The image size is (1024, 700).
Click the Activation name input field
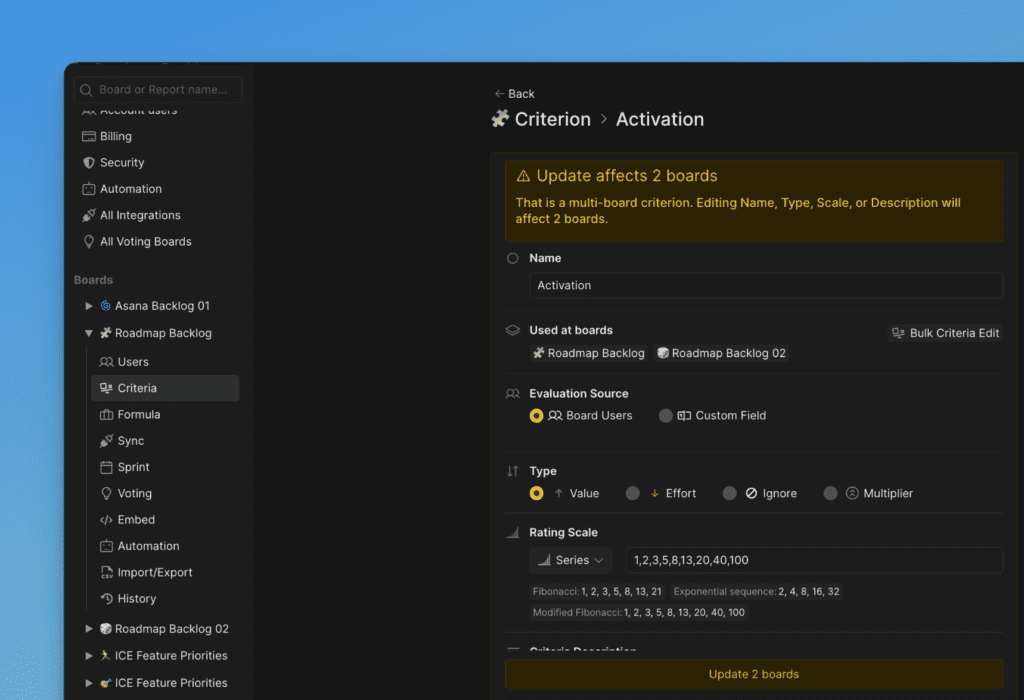(x=765, y=286)
